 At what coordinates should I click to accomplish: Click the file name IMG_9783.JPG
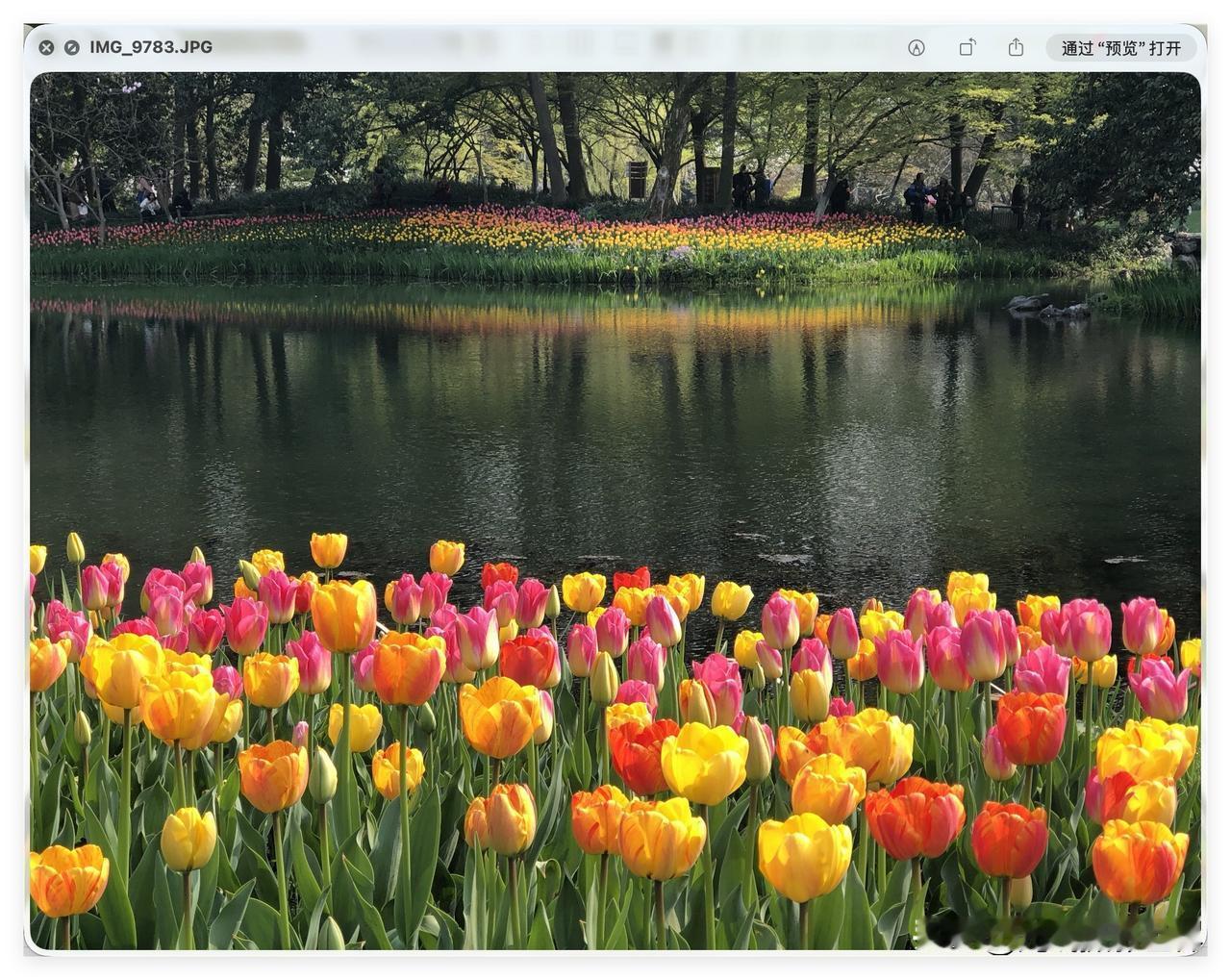pos(151,46)
